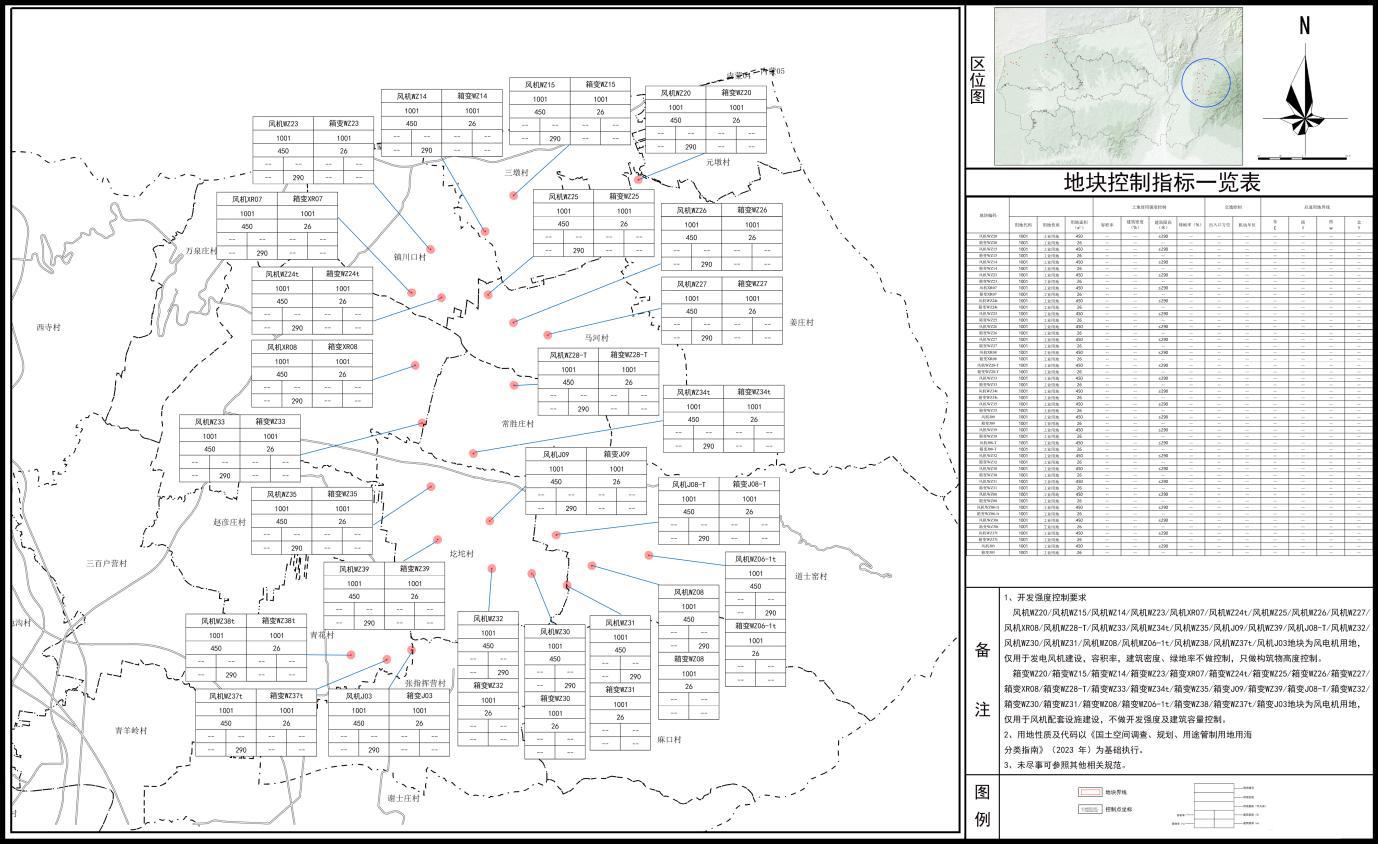Click the 青羊岭村 village name
This screenshot has height=844, width=1378.
[130, 731]
